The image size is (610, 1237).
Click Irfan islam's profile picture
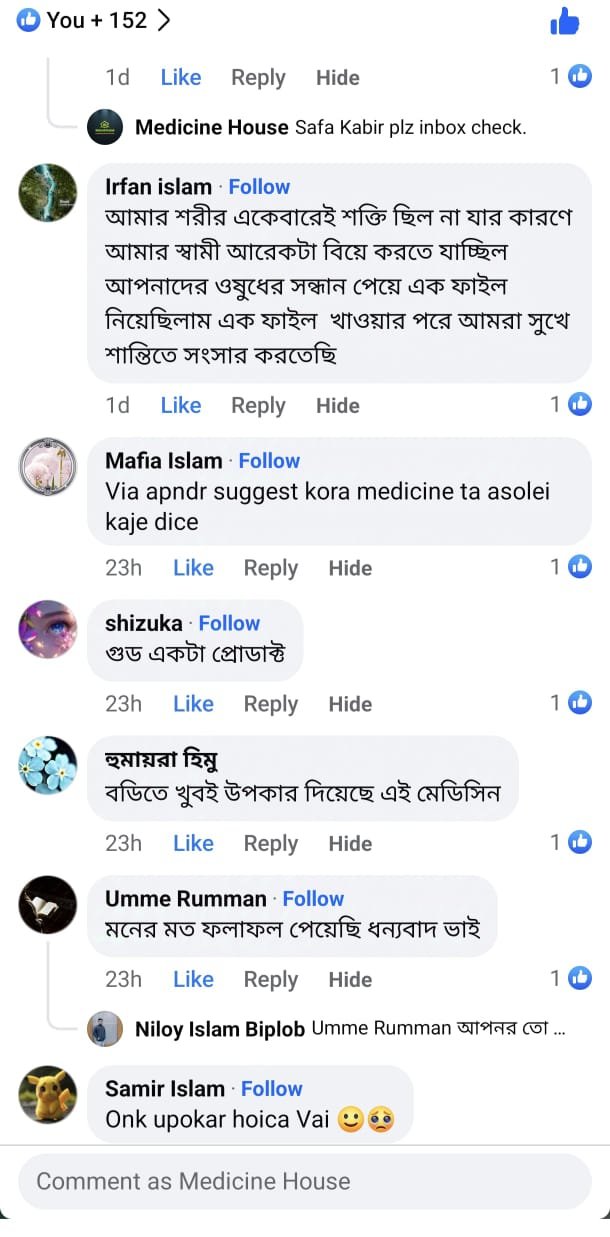coord(48,193)
